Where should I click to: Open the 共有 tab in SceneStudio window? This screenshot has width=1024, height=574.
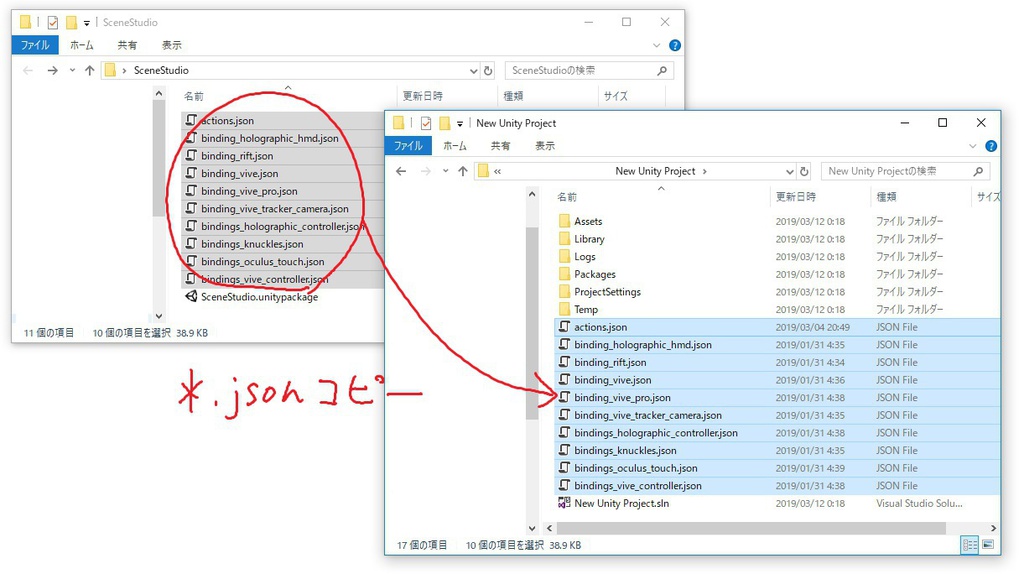(127, 45)
